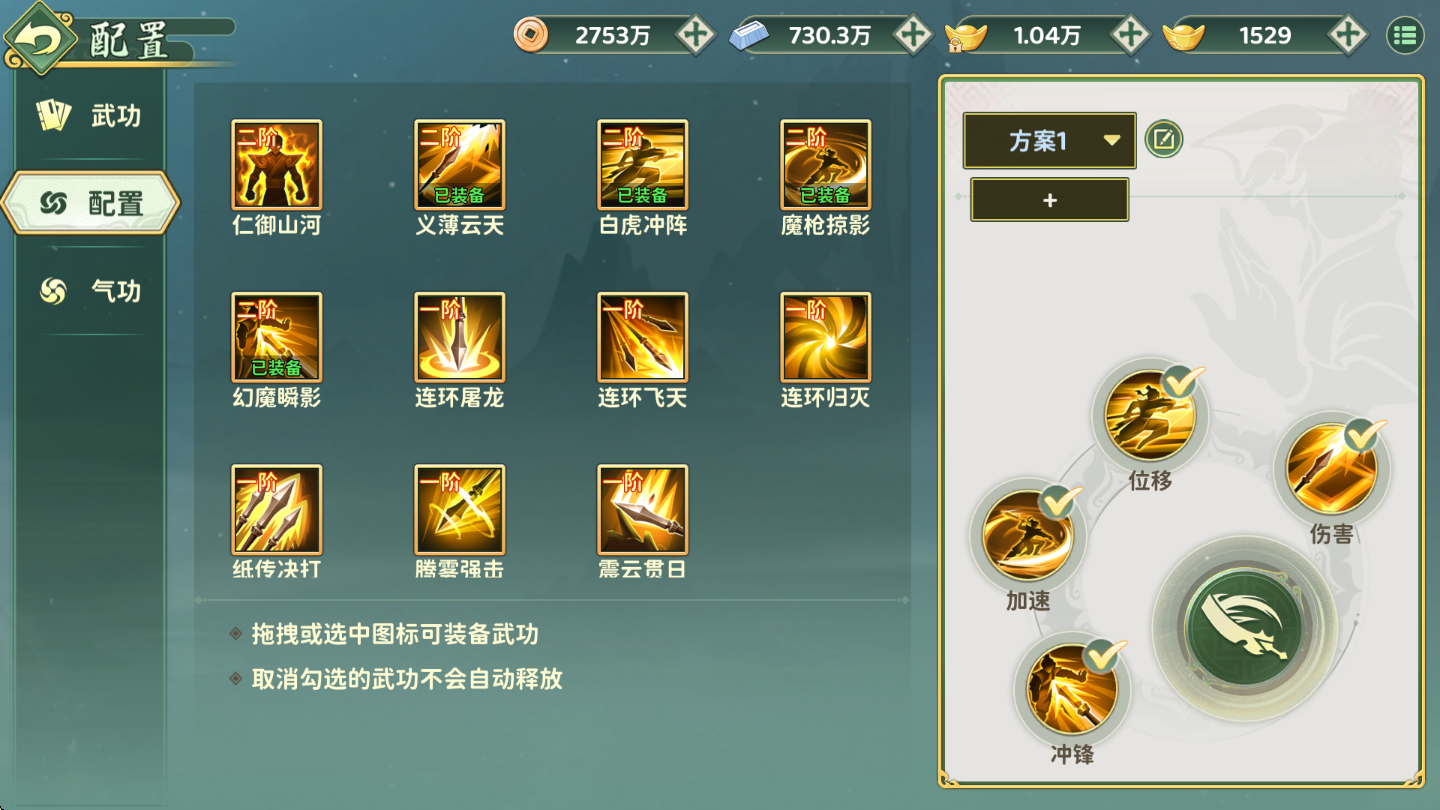Choose the 连环屠龙 skill icon
The height and width of the screenshot is (810, 1440).
pos(460,337)
